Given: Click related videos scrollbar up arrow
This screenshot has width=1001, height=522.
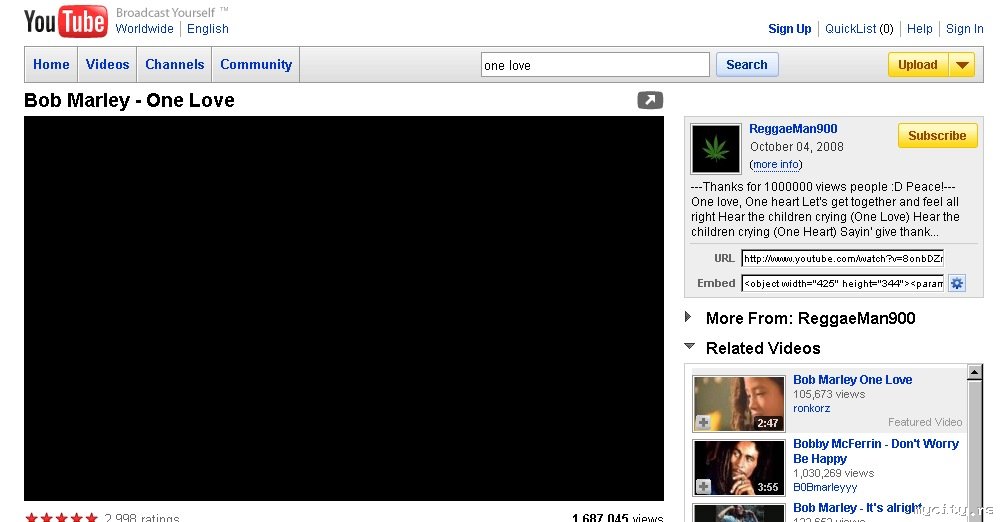Looking at the screenshot, I should click(x=974, y=372).
